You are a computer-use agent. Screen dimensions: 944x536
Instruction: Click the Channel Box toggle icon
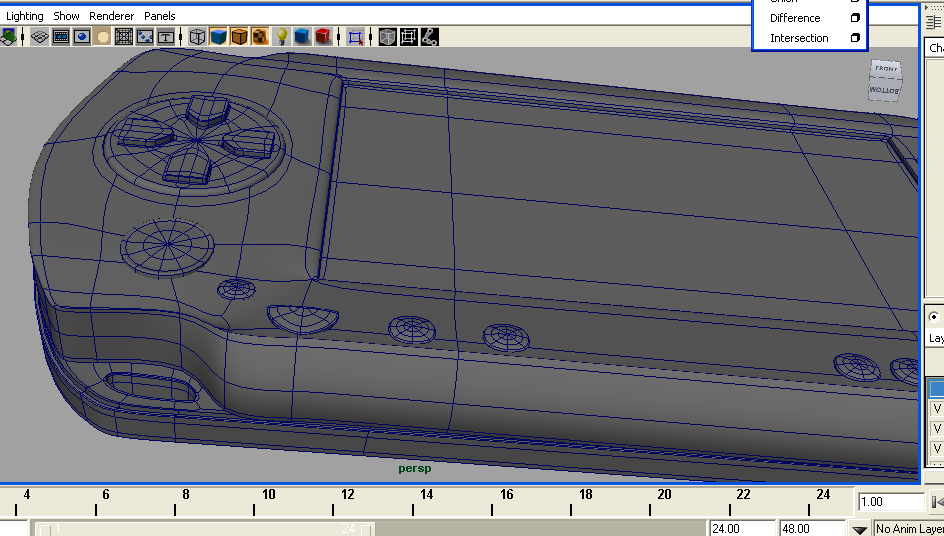934,22
